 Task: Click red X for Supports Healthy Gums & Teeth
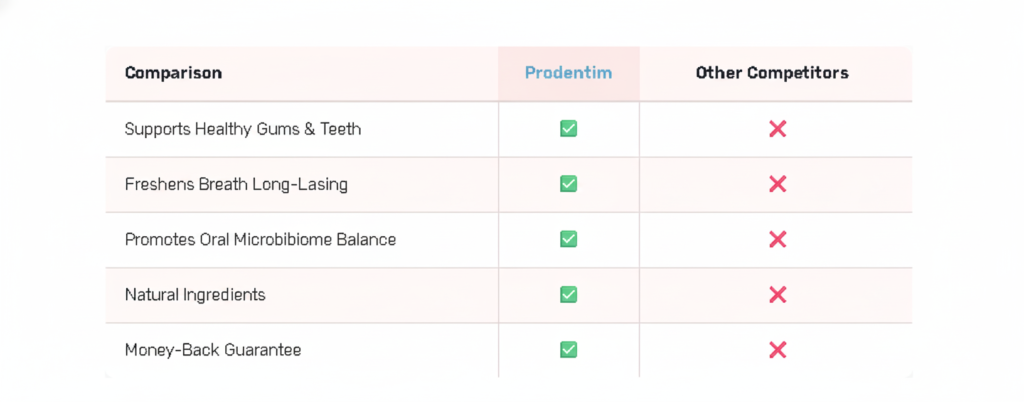[x=777, y=129]
